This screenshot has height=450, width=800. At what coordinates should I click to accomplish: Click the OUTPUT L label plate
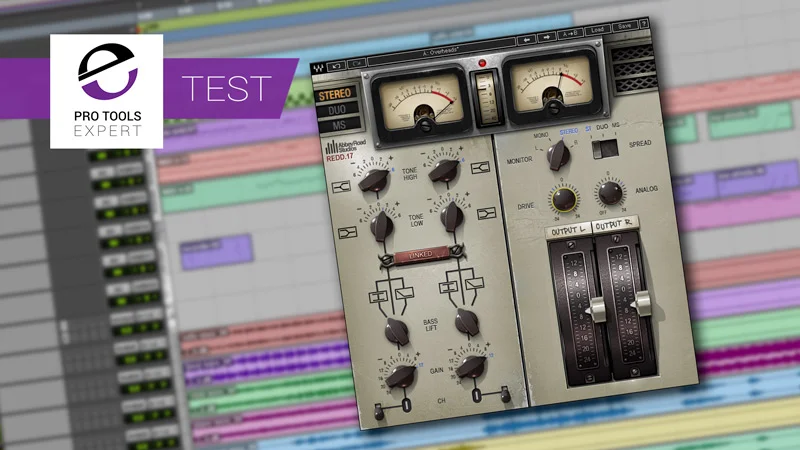(568, 231)
